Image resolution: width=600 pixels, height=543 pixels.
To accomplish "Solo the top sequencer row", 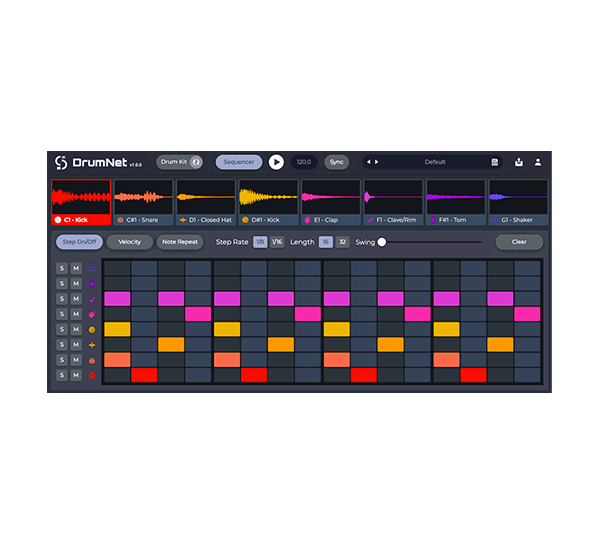I will 61,268.
